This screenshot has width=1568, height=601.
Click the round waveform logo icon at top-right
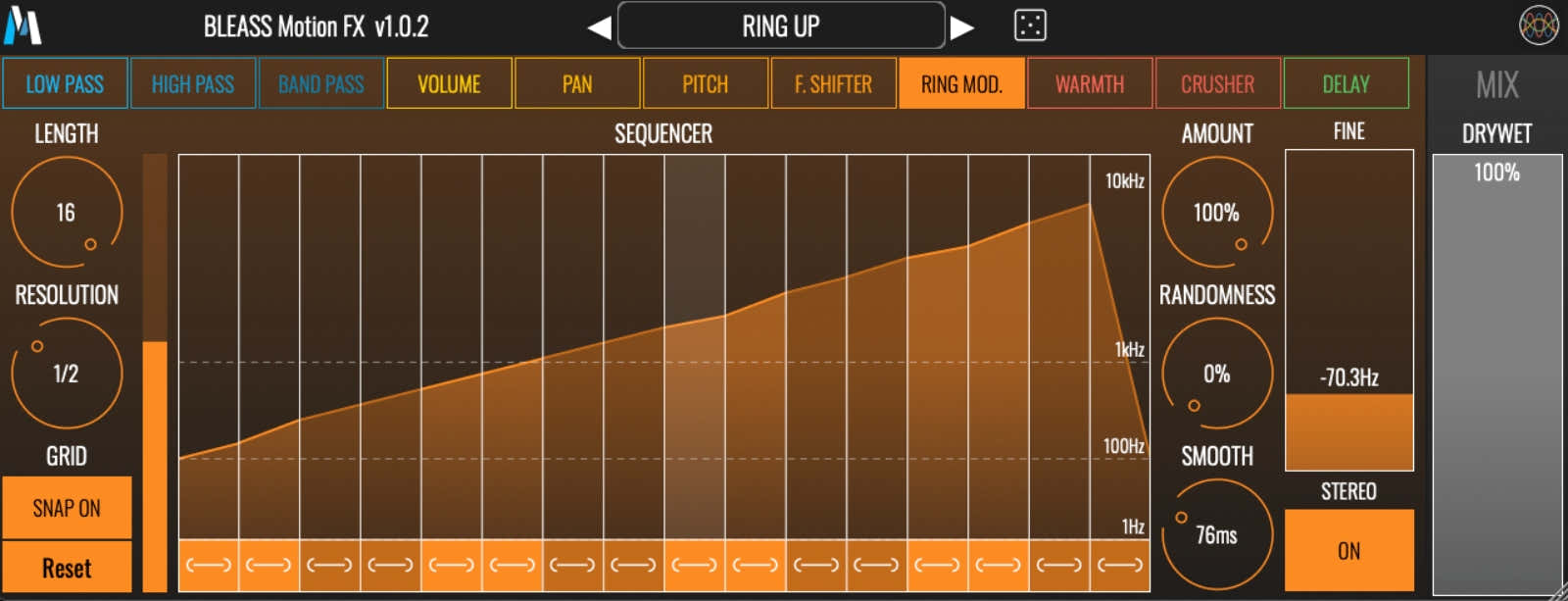point(1539,25)
